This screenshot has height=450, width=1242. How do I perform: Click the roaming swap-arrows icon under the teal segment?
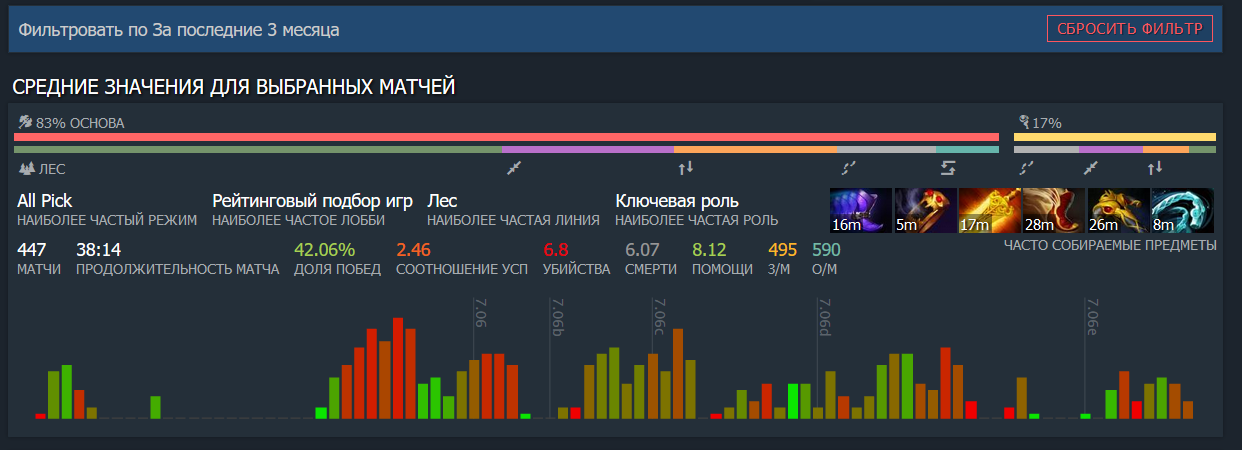[948, 167]
